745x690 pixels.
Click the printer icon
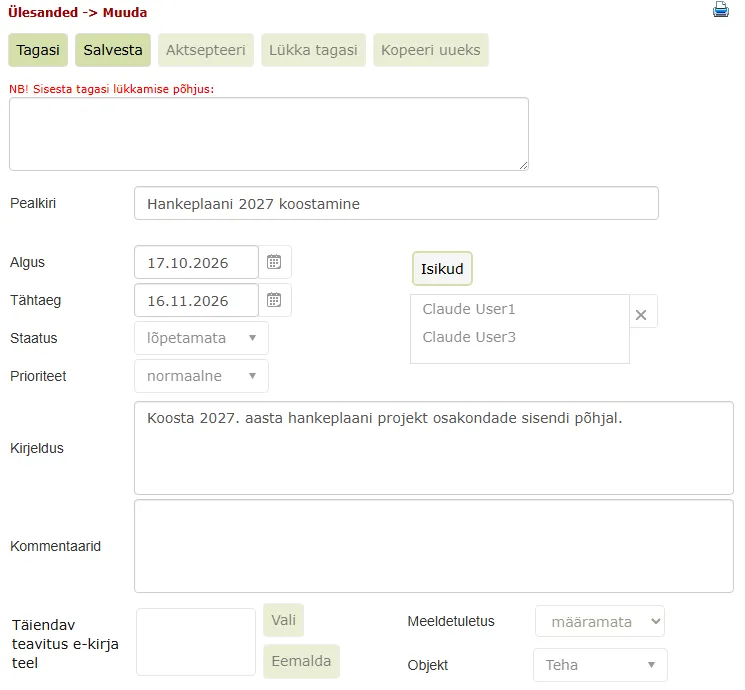[720, 10]
